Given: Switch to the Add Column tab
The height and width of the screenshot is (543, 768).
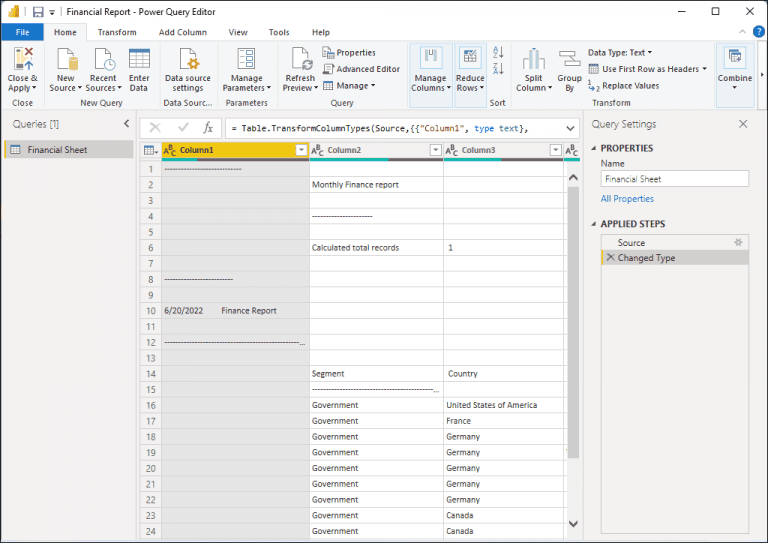Looking at the screenshot, I should [x=183, y=32].
